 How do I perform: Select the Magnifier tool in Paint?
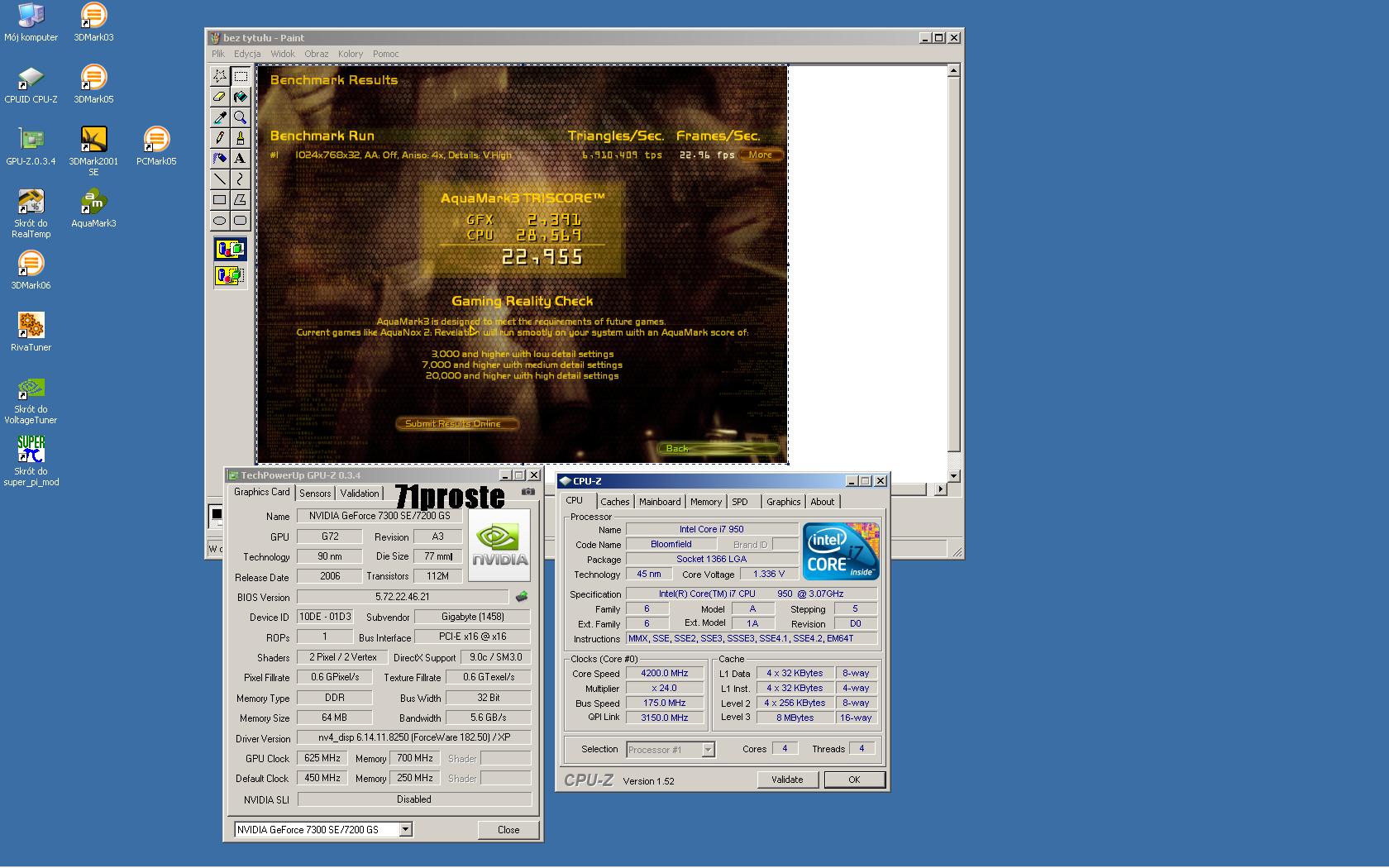tap(240, 117)
